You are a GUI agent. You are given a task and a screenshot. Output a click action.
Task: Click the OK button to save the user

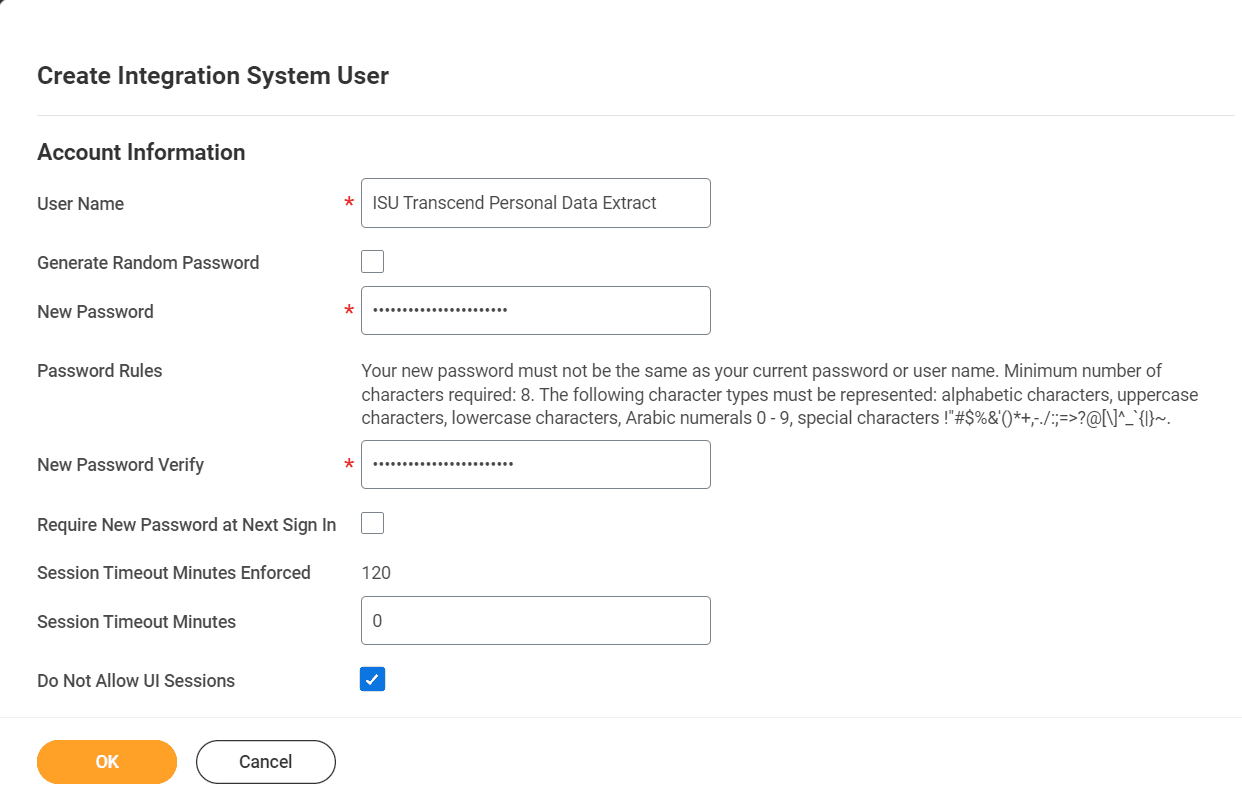pyautogui.click(x=106, y=761)
